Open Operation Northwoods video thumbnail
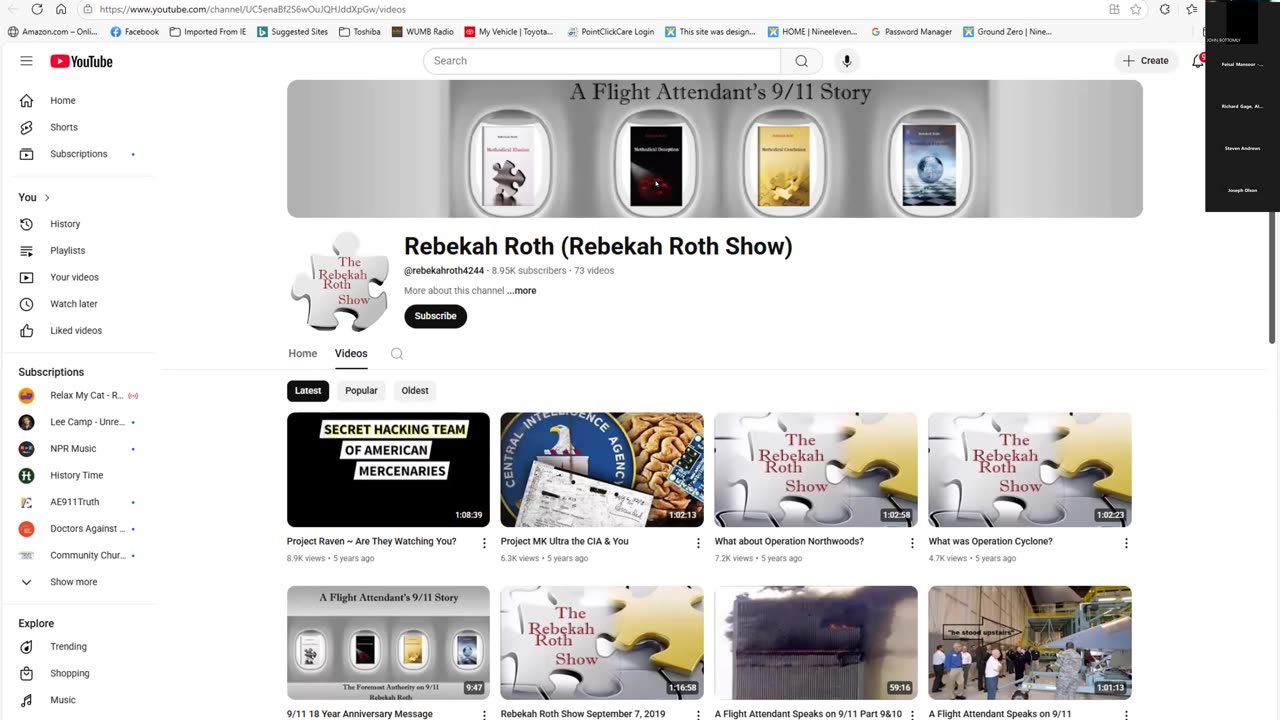 pos(816,470)
